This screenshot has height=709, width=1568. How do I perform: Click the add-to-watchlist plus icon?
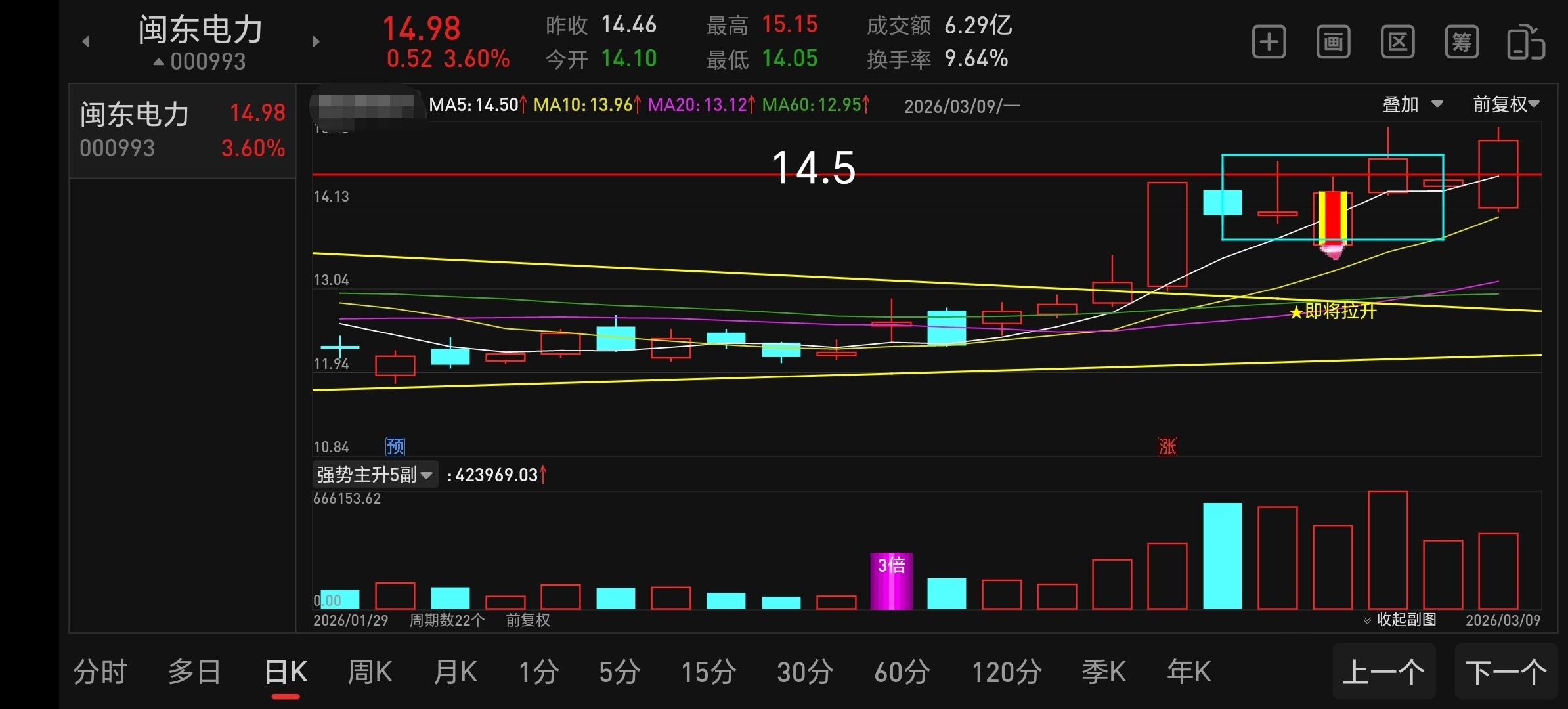tap(1269, 43)
